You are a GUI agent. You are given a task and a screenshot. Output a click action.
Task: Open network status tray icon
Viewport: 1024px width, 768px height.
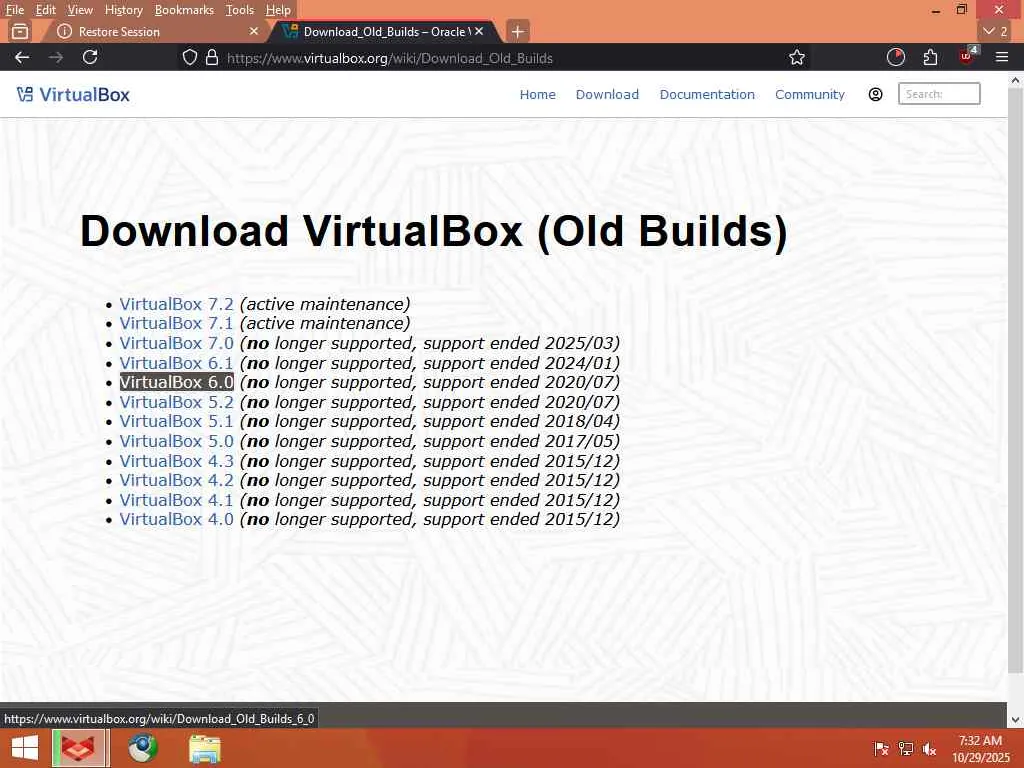tap(906, 749)
